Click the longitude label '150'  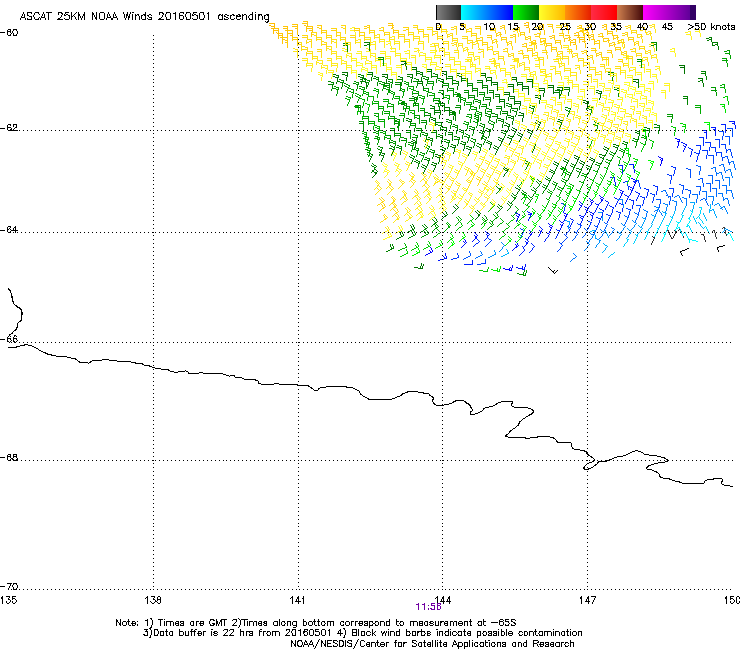point(732,600)
